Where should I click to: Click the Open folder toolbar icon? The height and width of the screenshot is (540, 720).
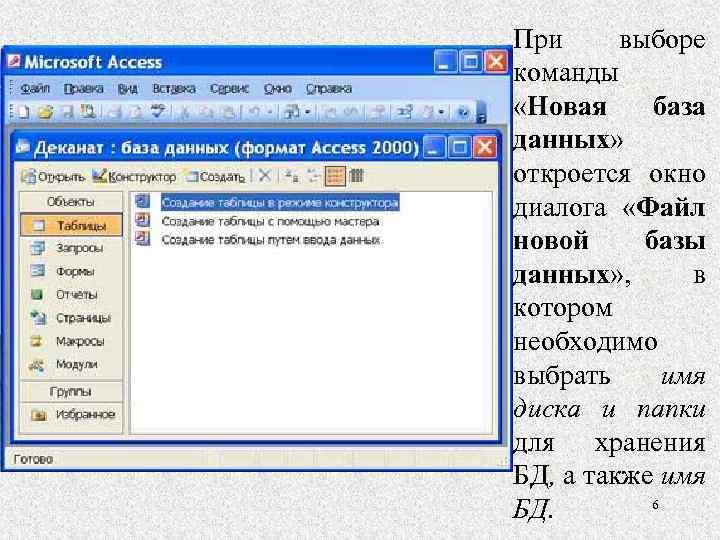45,112
